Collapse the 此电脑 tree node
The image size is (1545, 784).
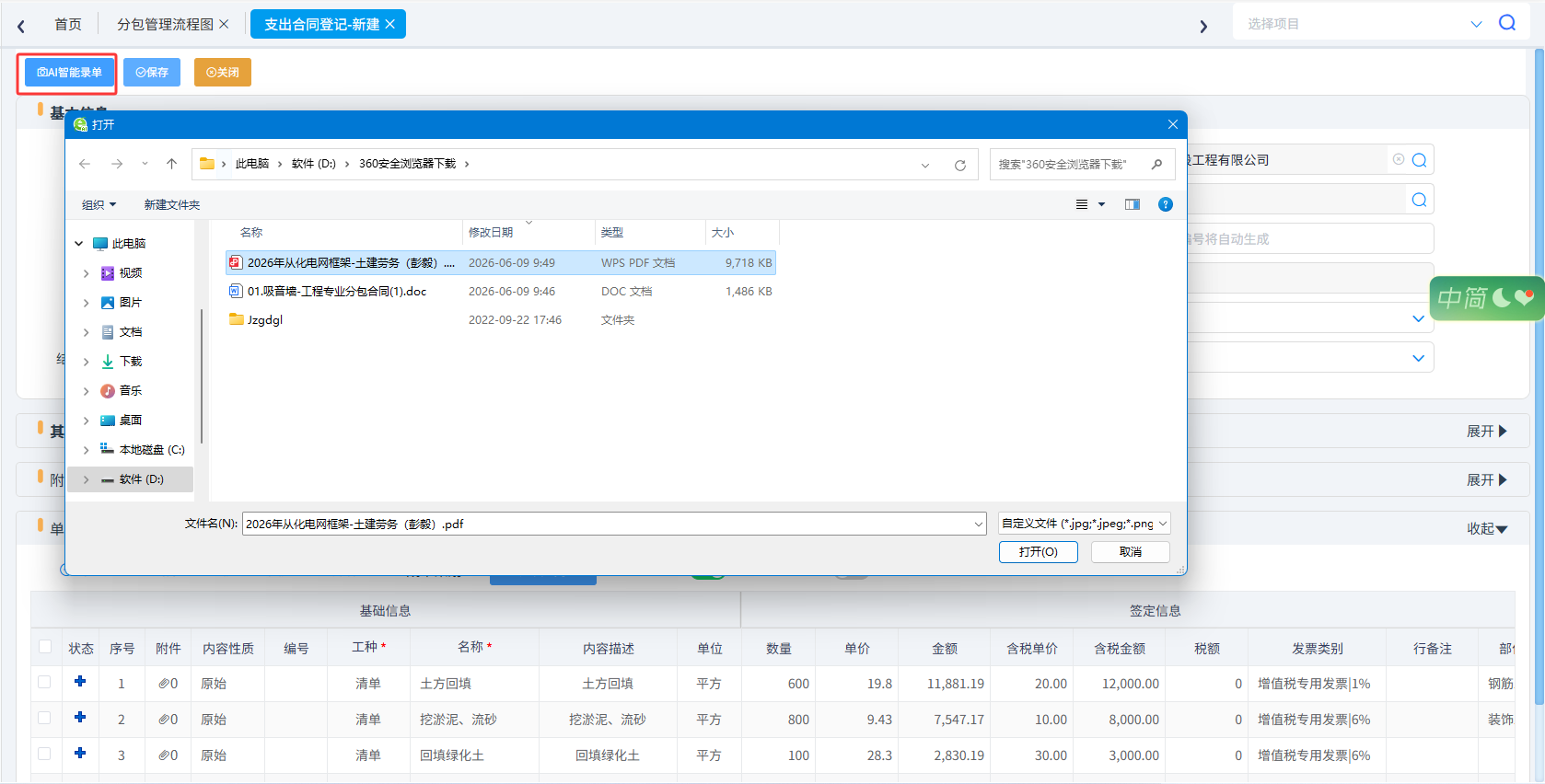(79, 244)
